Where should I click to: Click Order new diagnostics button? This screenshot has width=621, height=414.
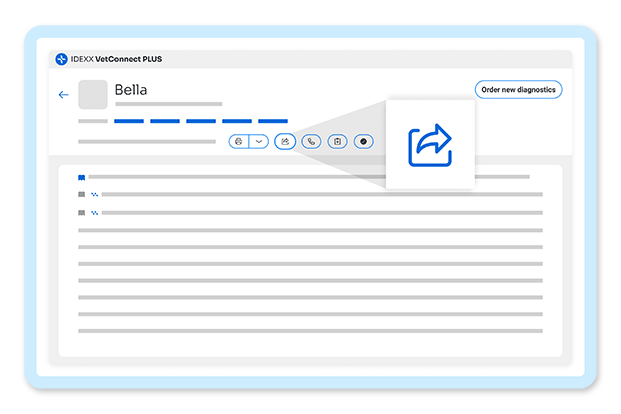click(518, 90)
